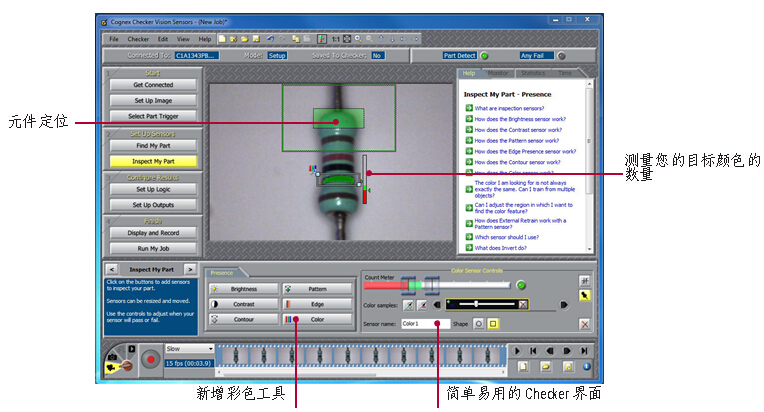Click the new filmstrip icon below playback controls
764x412 pixels.
pos(522,366)
